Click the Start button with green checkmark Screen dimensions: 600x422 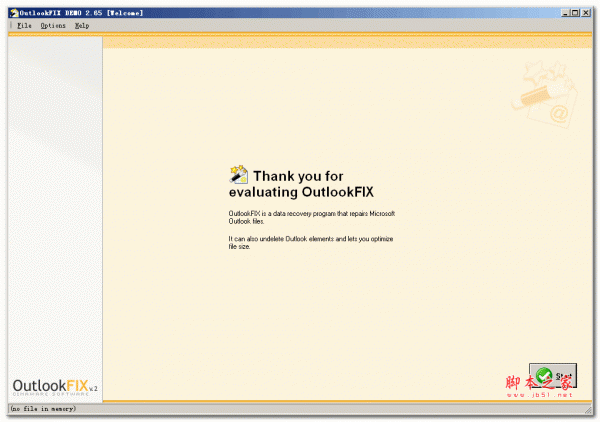click(x=553, y=375)
